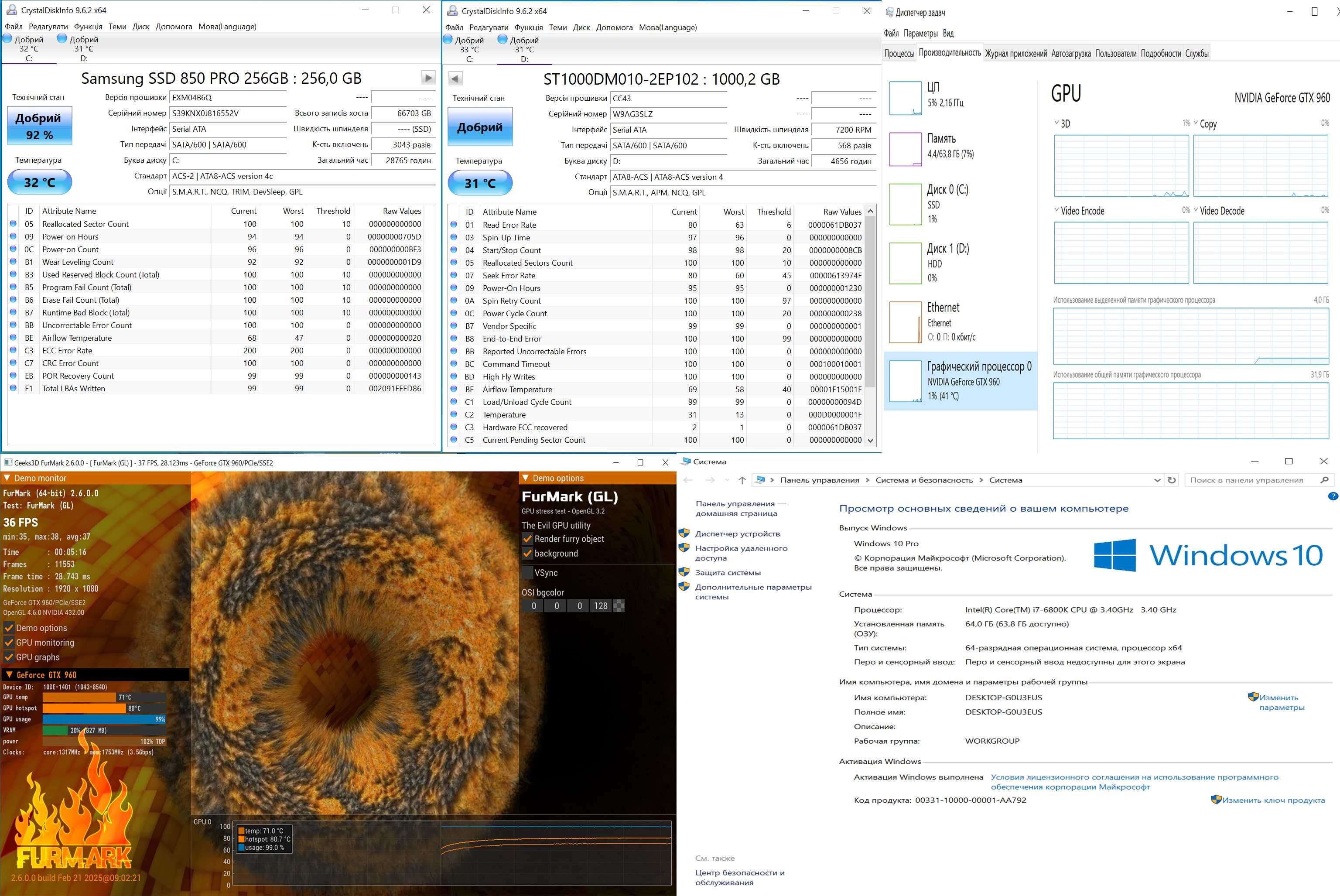This screenshot has height=896, width=1340.
Task: Collapse the Demo options panel in FurMark
Action: tap(525, 478)
